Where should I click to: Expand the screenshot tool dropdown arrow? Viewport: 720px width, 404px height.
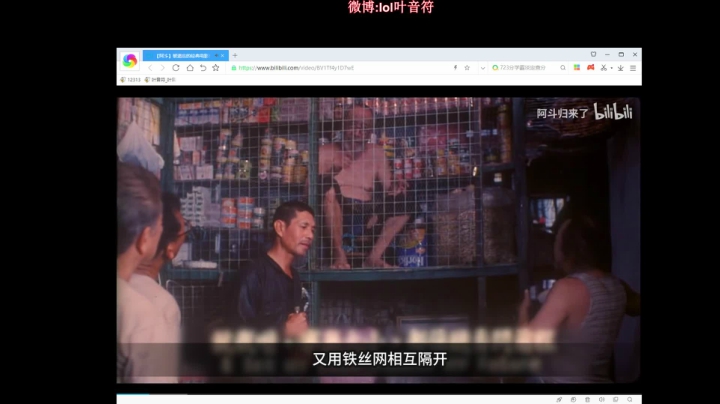point(612,68)
